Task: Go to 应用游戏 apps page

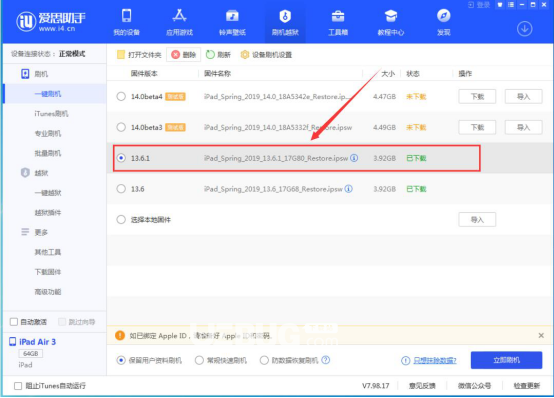Action: [179, 22]
